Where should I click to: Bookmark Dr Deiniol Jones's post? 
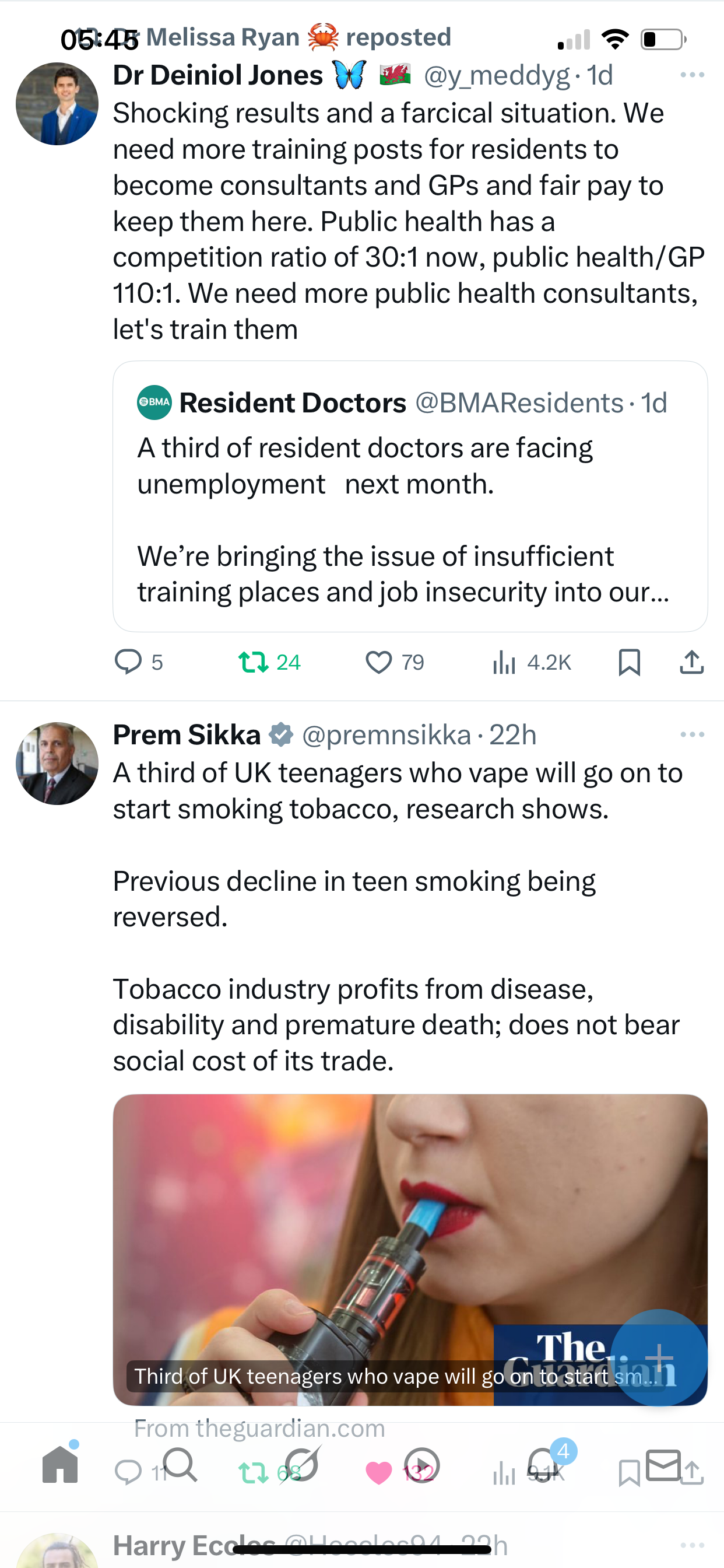(x=629, y=661)
